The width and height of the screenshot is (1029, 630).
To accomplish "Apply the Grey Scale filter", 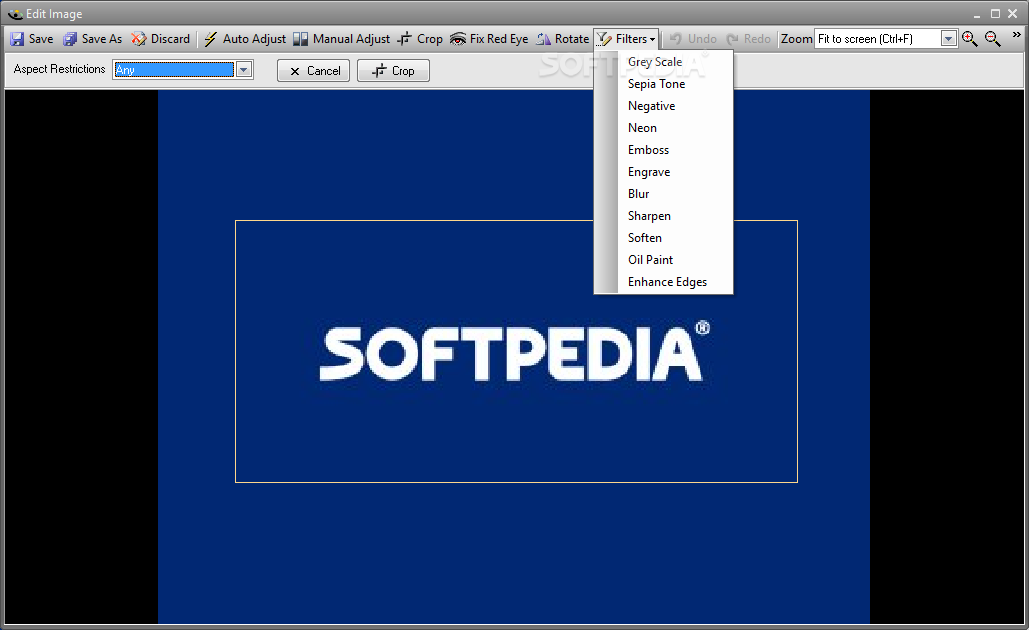I will tap(663, 62).
